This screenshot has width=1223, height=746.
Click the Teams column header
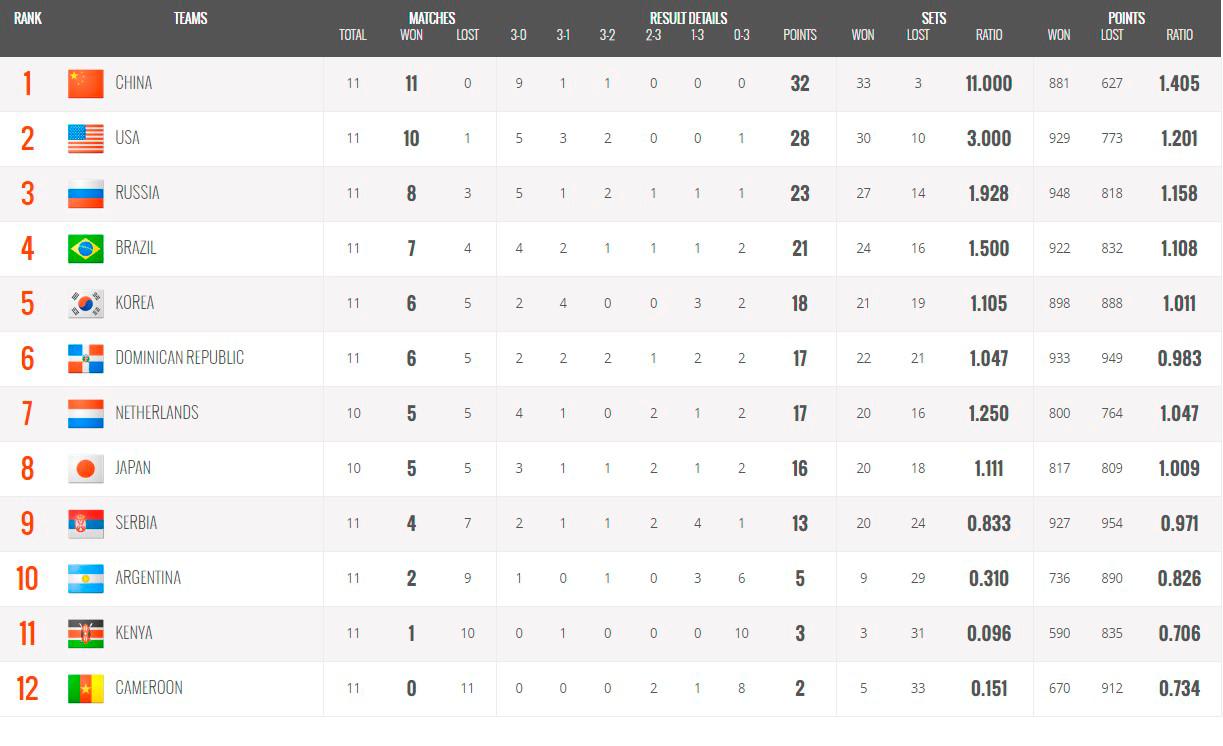point(190,18)
